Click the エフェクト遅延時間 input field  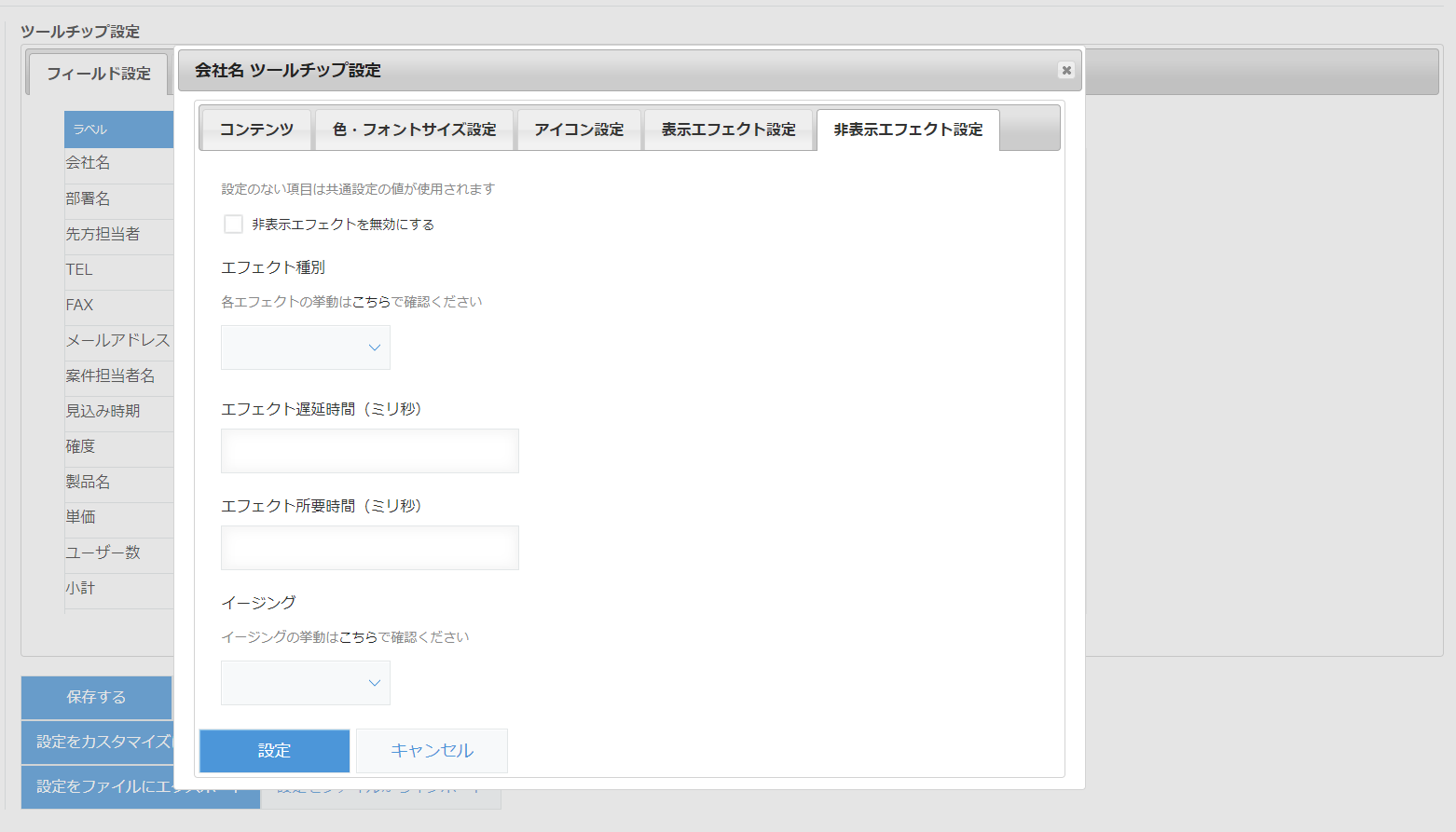(369, 450)
